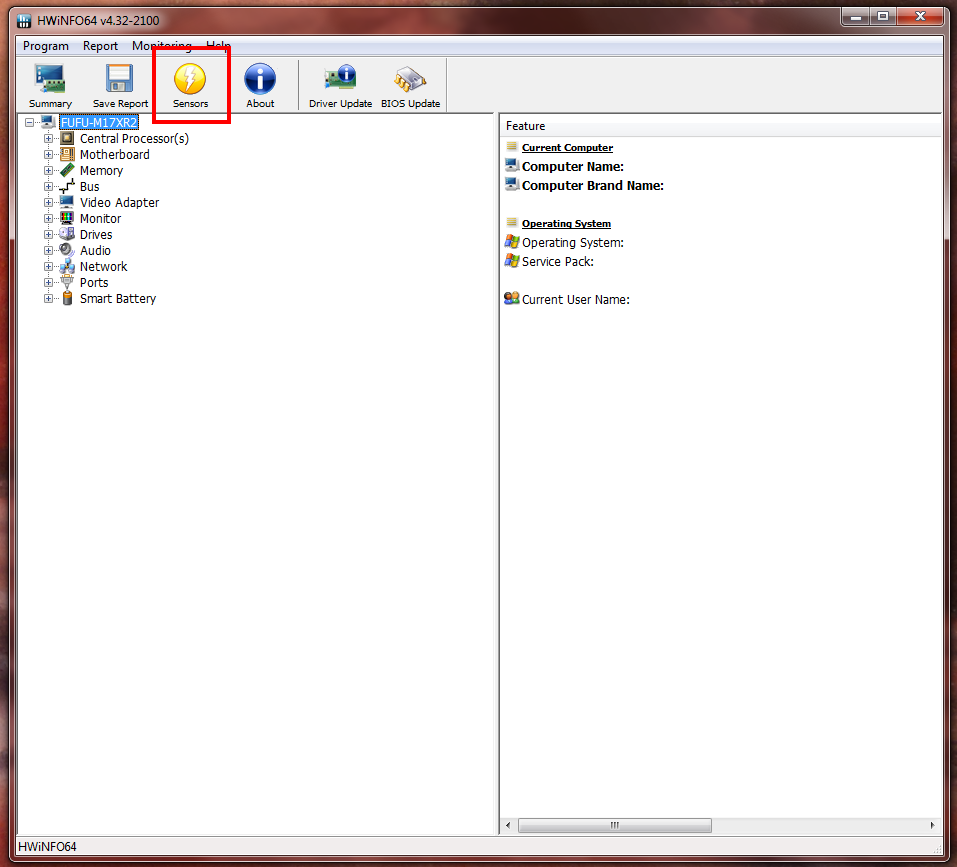Select the Network tree item
The image size is (957, 867).
click(104, 267)
